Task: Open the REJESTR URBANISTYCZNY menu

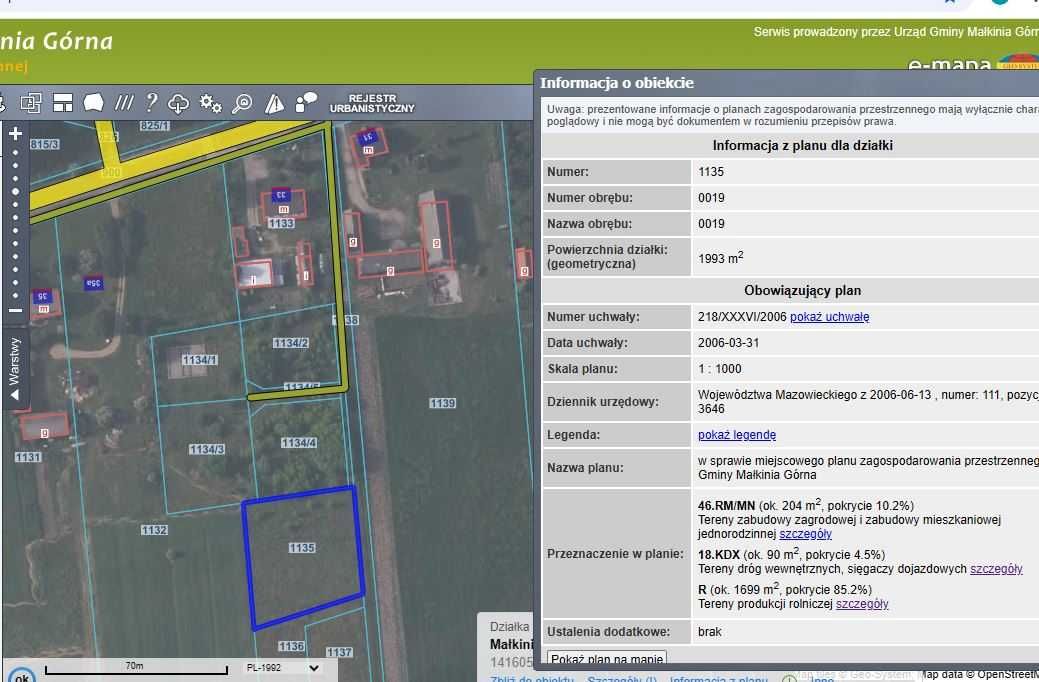Action: 372,103
